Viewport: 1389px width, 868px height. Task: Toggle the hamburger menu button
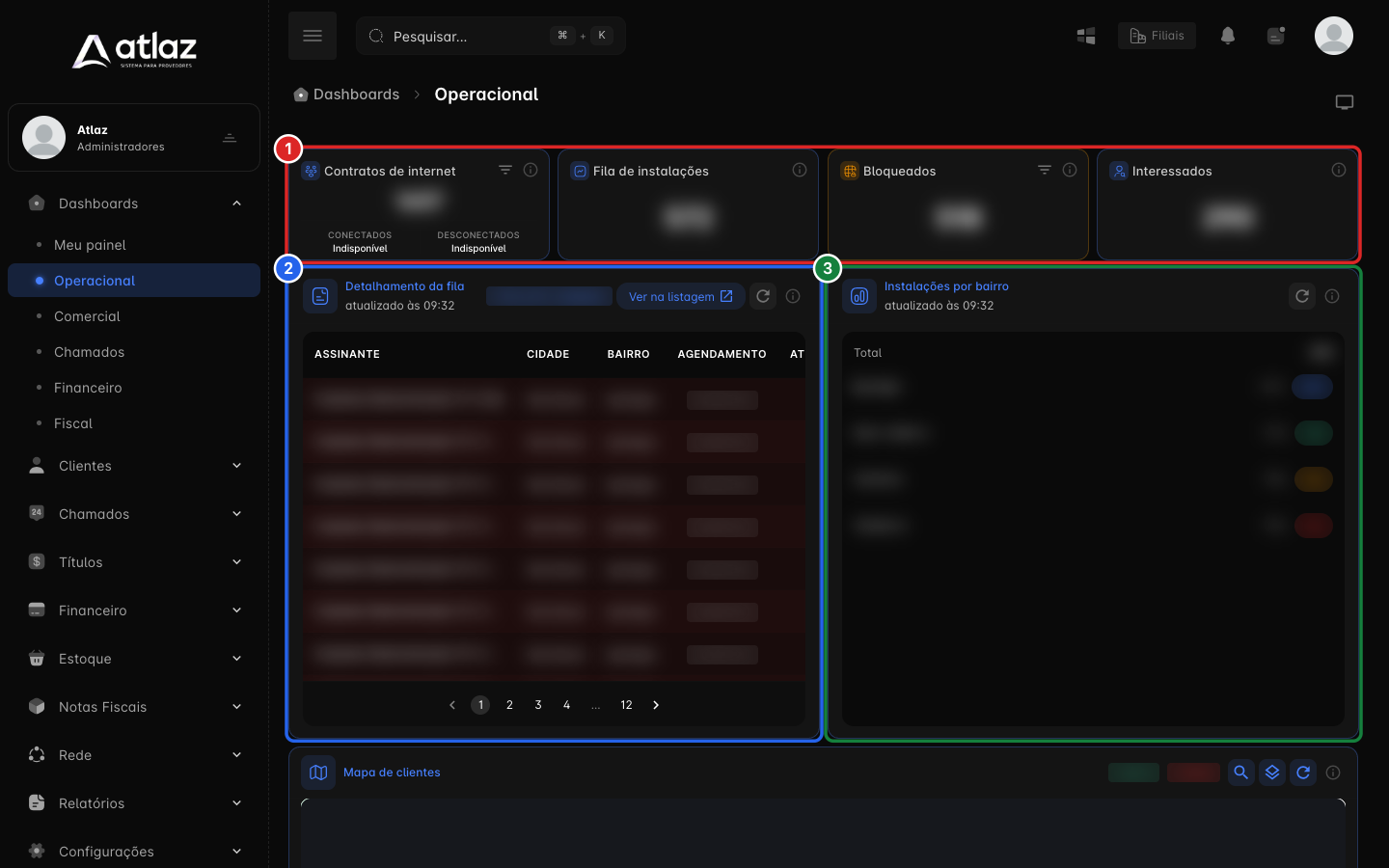(313, 36)
